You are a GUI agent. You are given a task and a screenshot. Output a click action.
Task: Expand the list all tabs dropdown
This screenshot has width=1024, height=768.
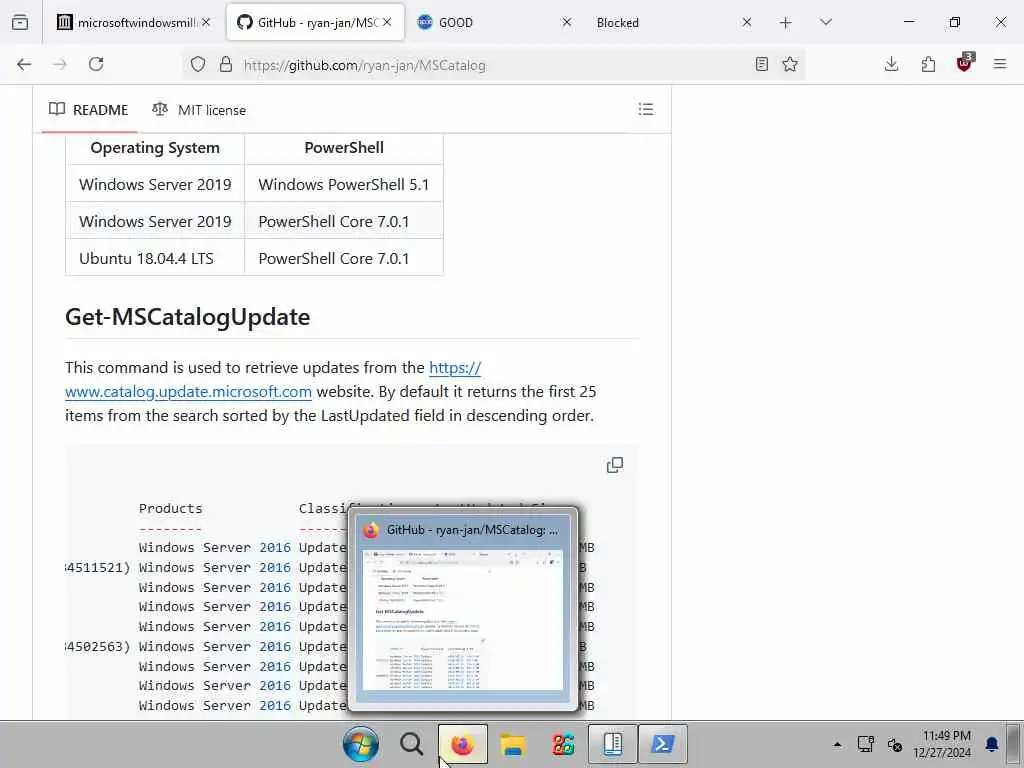pyautogui.click(x=825, y=22)
